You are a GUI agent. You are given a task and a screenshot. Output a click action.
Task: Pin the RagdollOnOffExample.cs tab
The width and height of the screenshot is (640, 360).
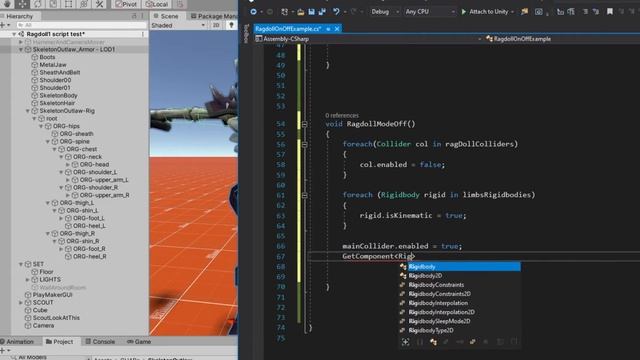click(x=328, y=29)
